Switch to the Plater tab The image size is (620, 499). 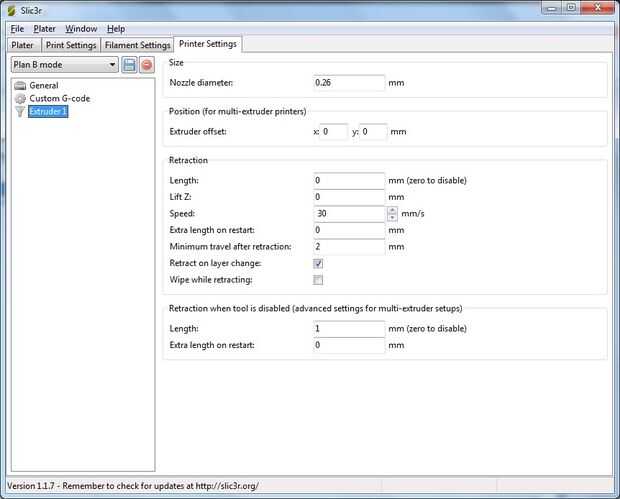coord(23,45)
